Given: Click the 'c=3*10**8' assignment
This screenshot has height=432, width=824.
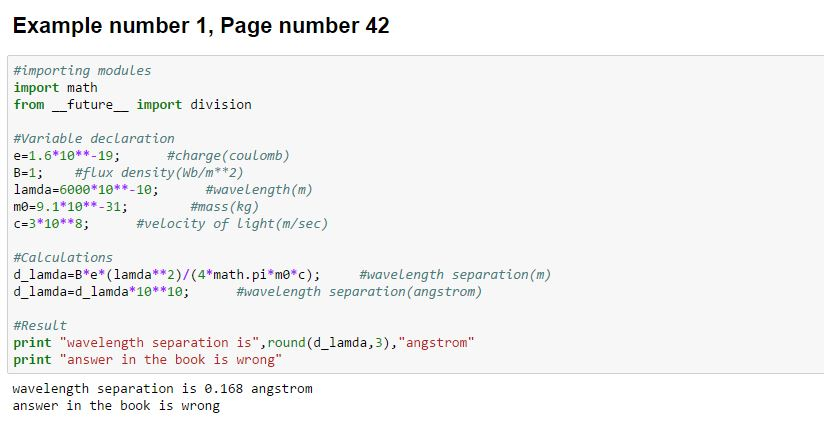Looking at the screenshot, I should click(x=52, y=223).
